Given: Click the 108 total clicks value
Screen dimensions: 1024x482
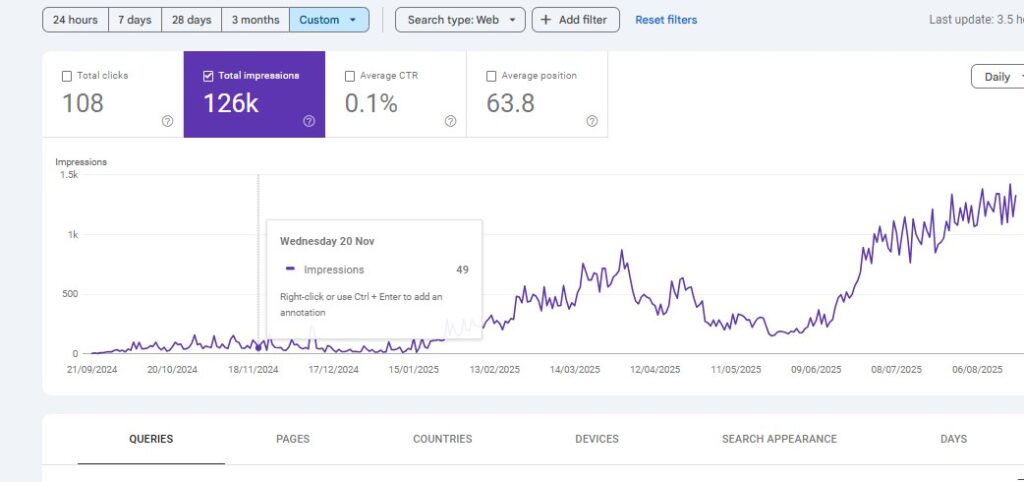Looking at the screenshot, I should [x=83, y=103].
